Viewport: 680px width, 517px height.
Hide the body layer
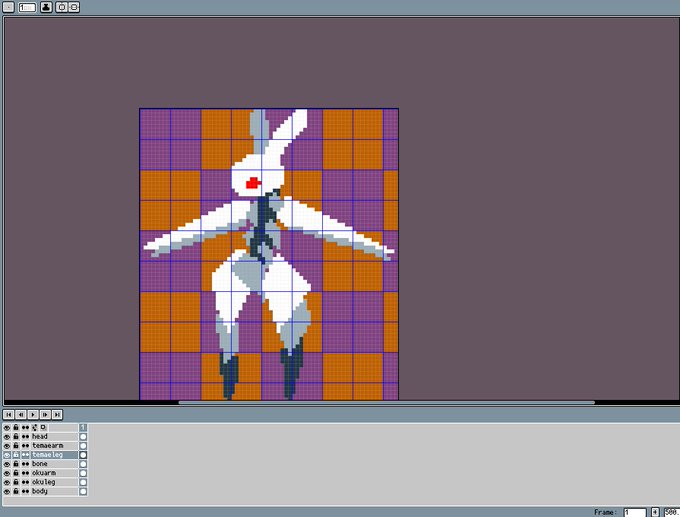pyautogui.click(x=7, y=491)
